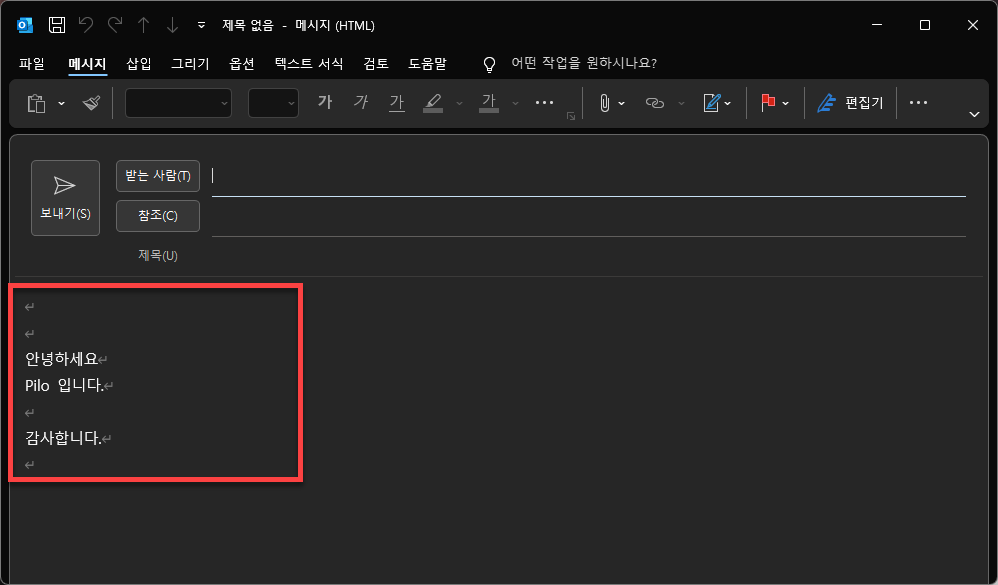Close the message window
The width and height of the screenshot is (998, 585).
[973, 25]
